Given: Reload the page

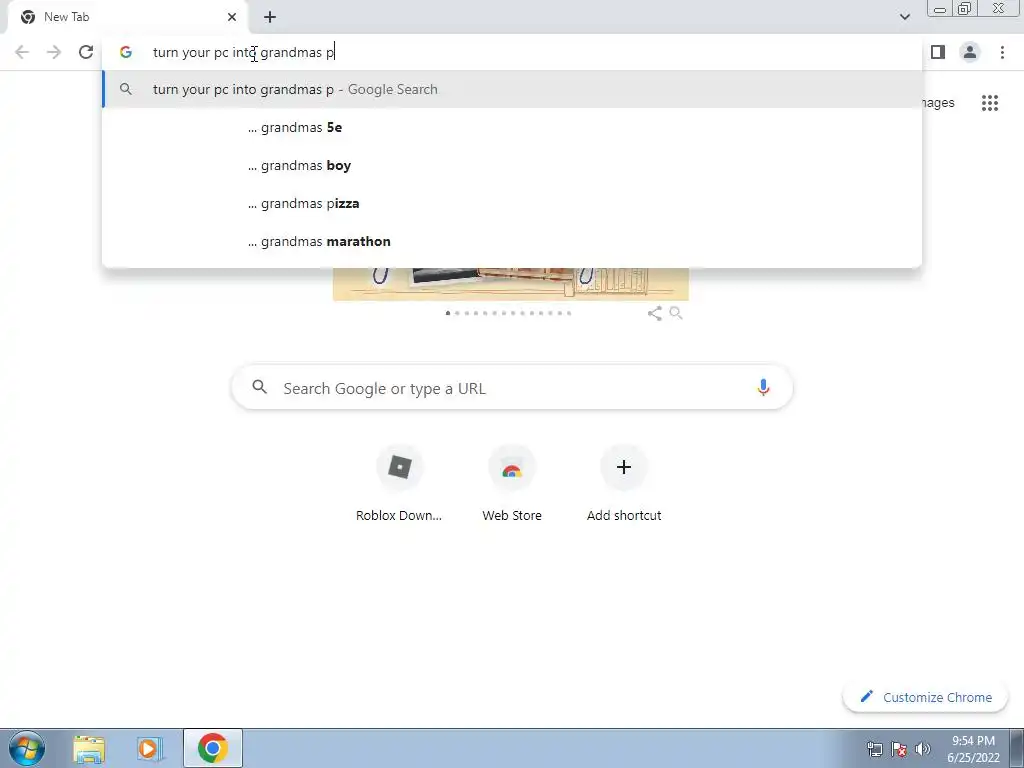Looking at the screenshot, I should [x=86, y=52].
